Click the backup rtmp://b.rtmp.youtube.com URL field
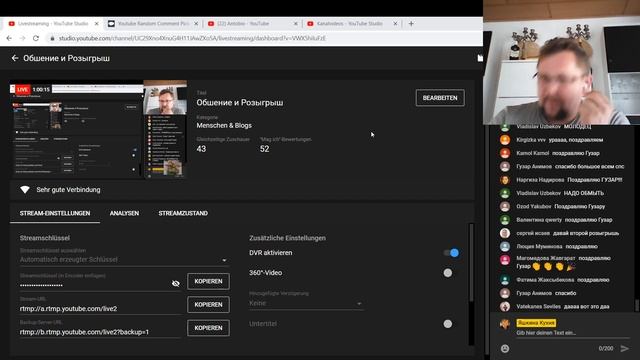This screenshot has height=360, width=640. point(100,332)
